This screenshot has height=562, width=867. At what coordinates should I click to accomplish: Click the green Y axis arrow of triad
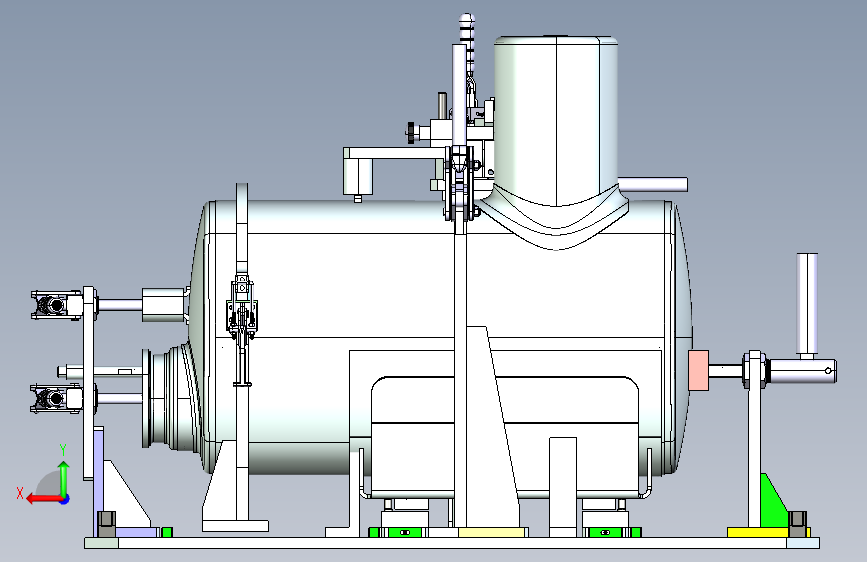(x=64, y=478)
